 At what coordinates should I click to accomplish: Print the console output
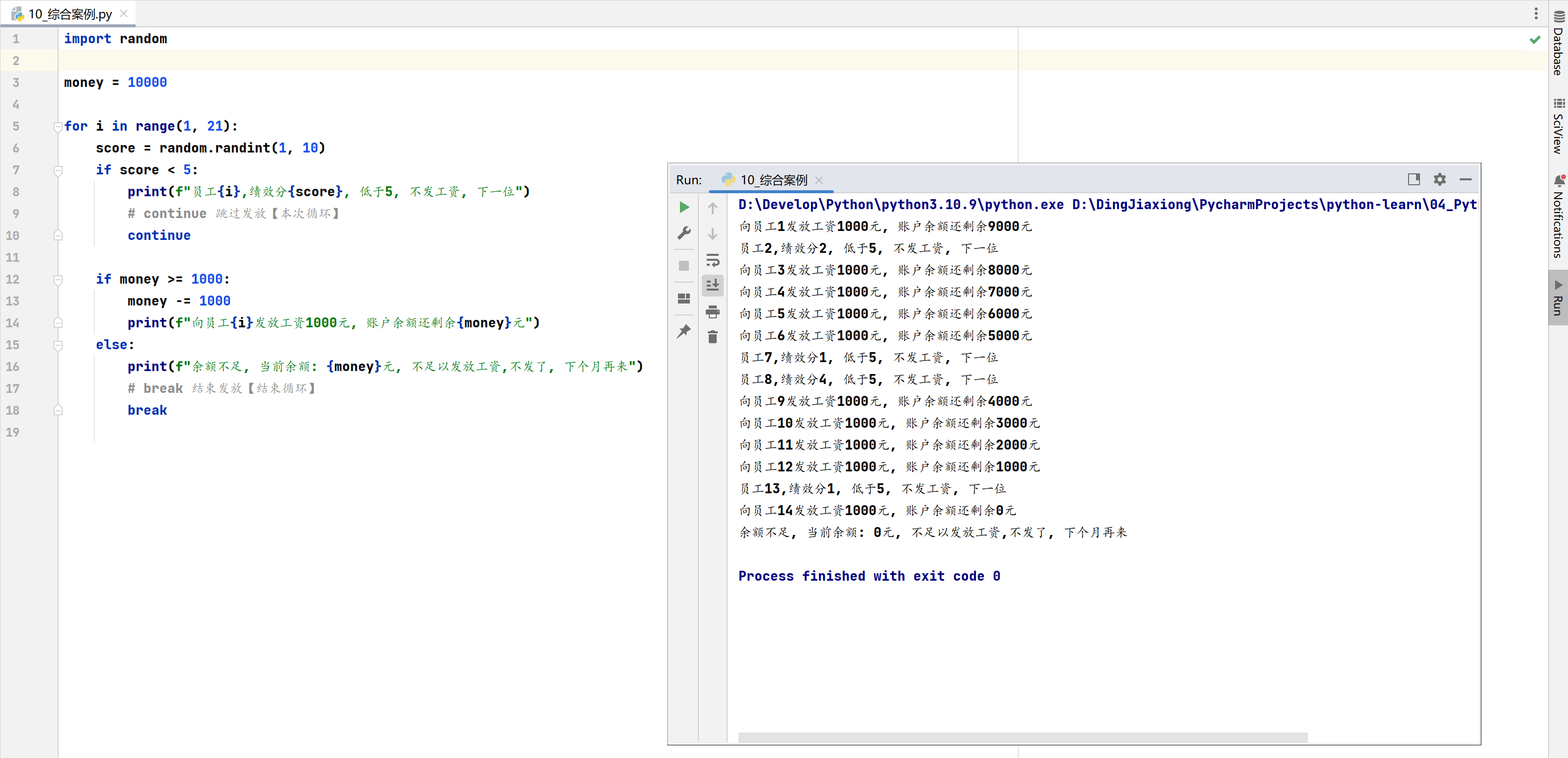click(x=712, y=312)
